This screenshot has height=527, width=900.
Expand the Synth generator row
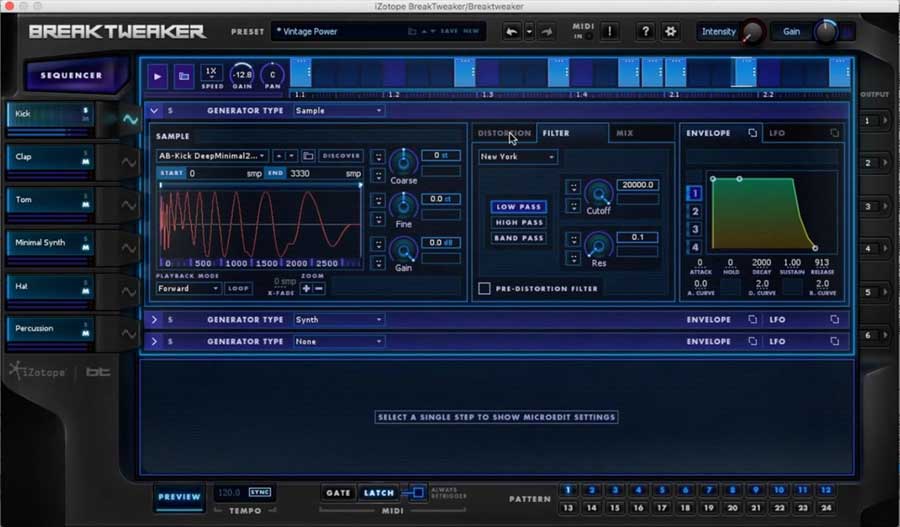(154, 319)
